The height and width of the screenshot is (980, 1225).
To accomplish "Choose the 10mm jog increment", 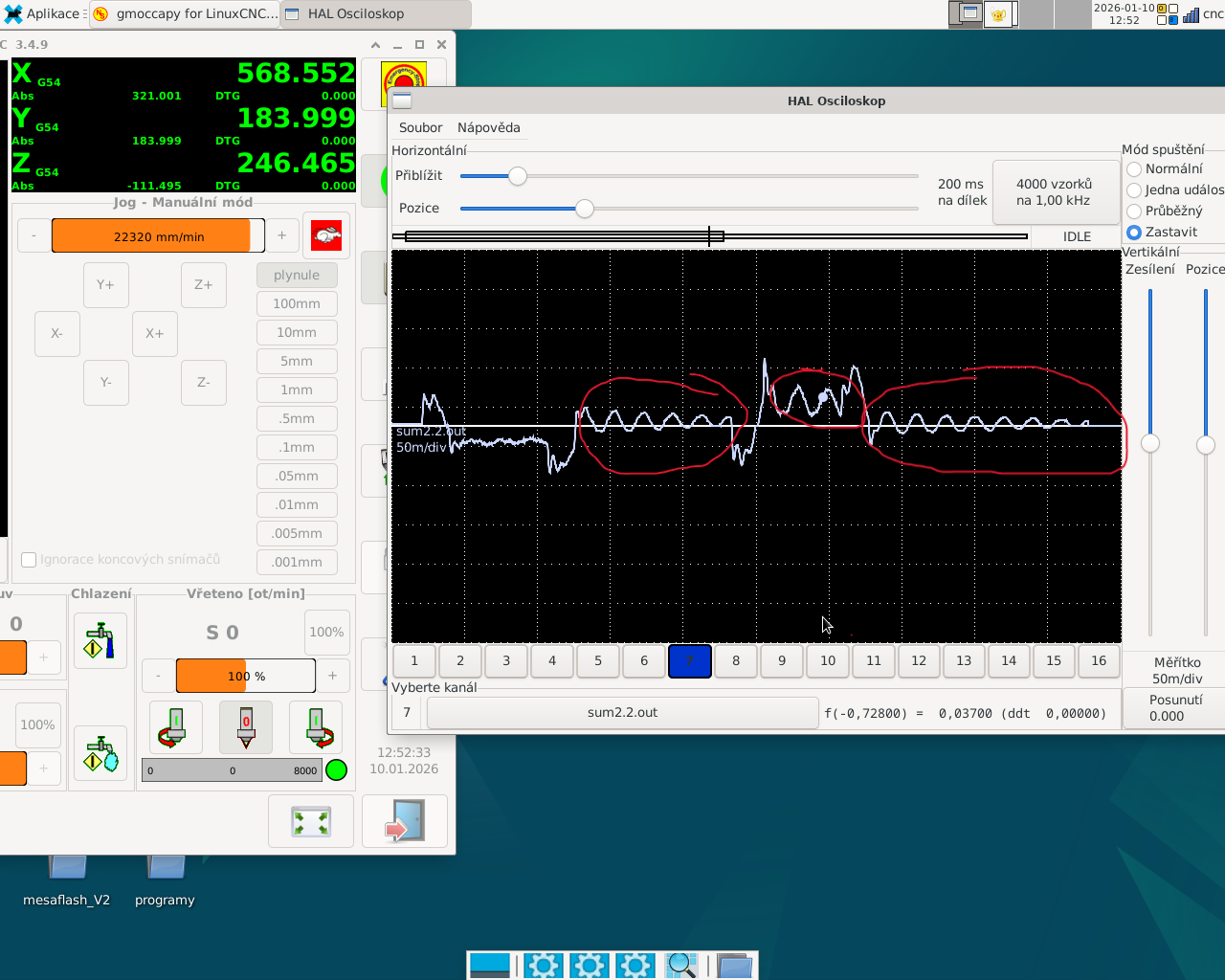I will tap(297, 332).
